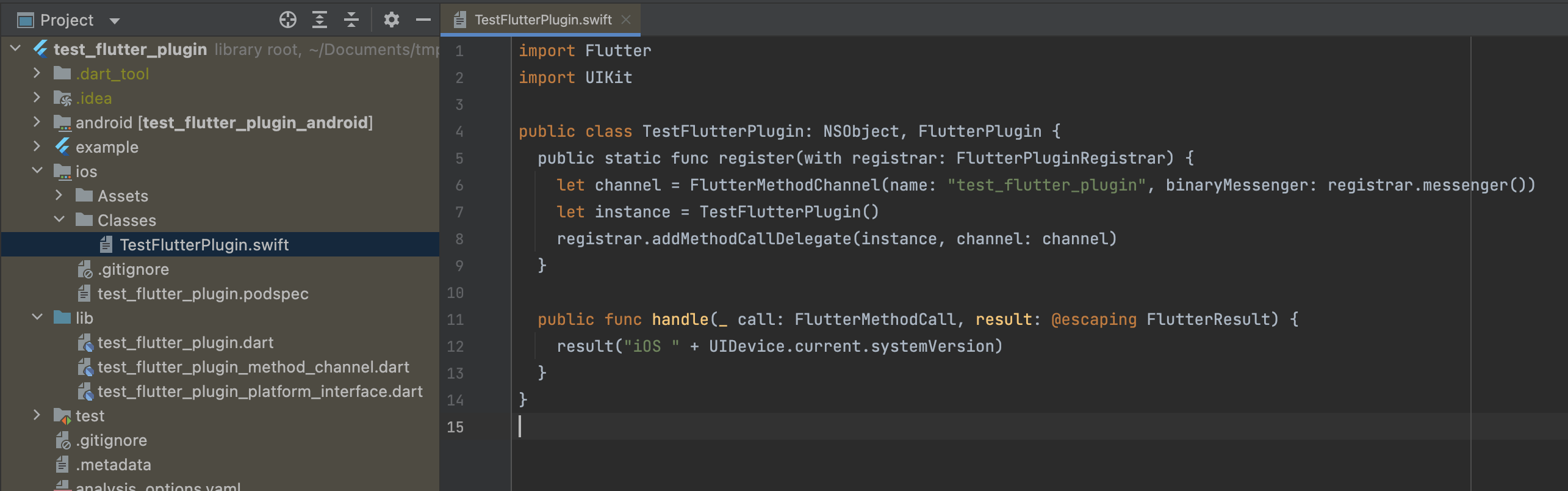Expand the example folder
The image size is (1568, 491).
point(37,146)
